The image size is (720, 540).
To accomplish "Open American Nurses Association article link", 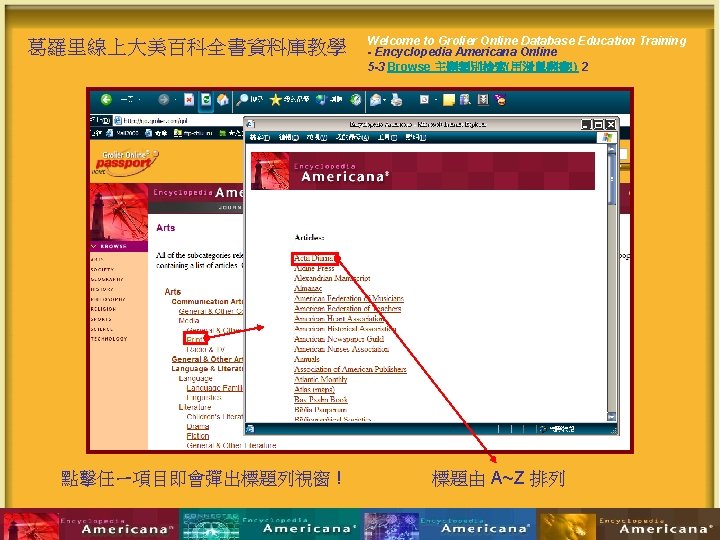I will [341, 349].
